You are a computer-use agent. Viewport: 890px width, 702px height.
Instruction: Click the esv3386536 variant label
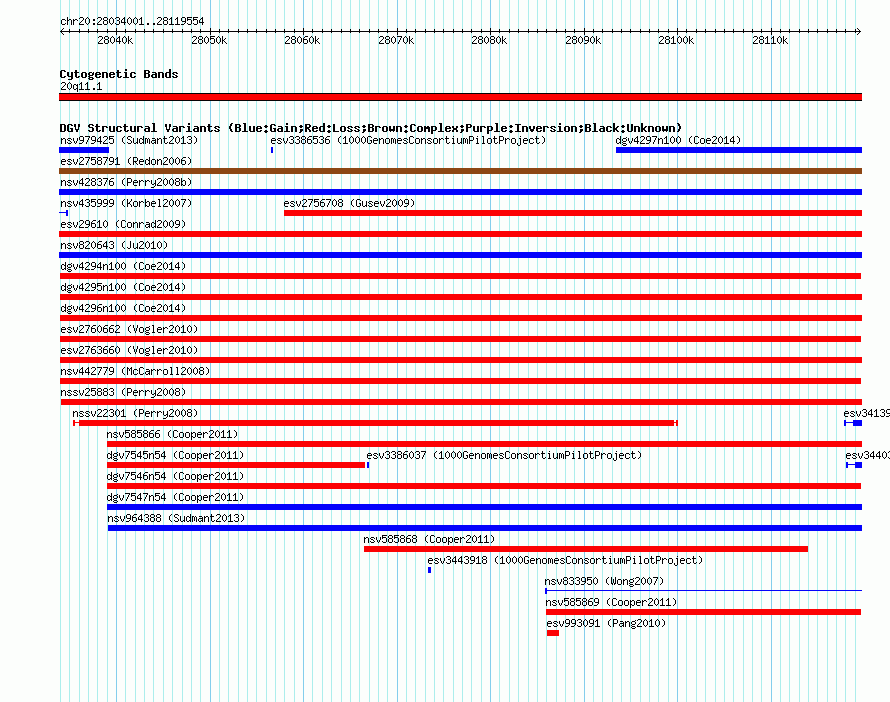click(x=408, y=140)
